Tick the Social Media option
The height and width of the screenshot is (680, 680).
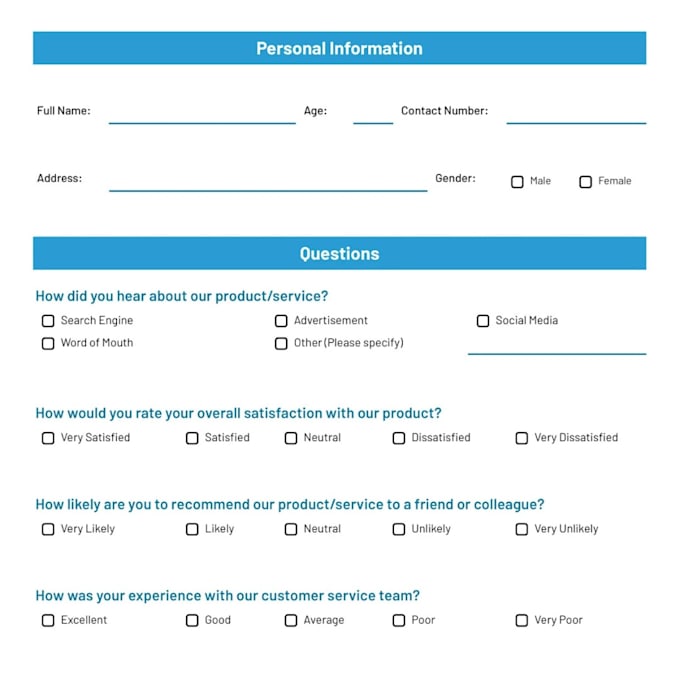(483, 321)
